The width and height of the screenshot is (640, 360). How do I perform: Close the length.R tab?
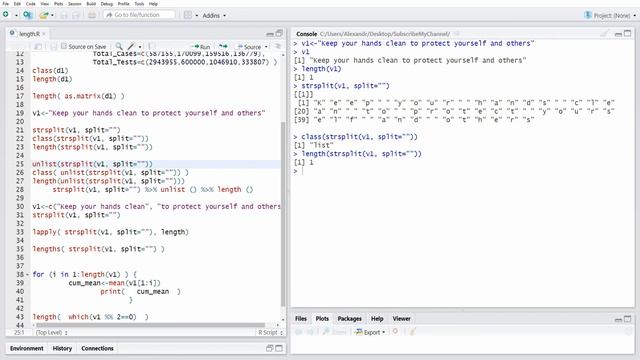click(44, 34)
